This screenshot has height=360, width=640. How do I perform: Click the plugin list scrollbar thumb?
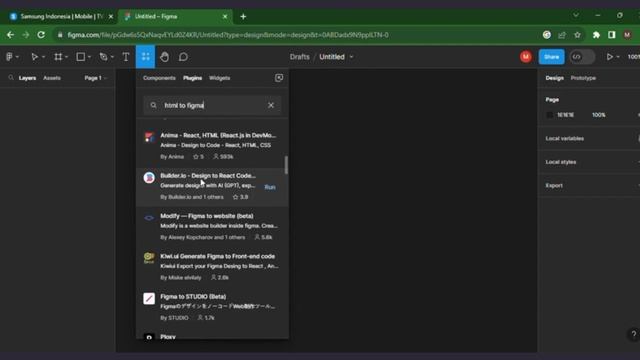point(286,165)
